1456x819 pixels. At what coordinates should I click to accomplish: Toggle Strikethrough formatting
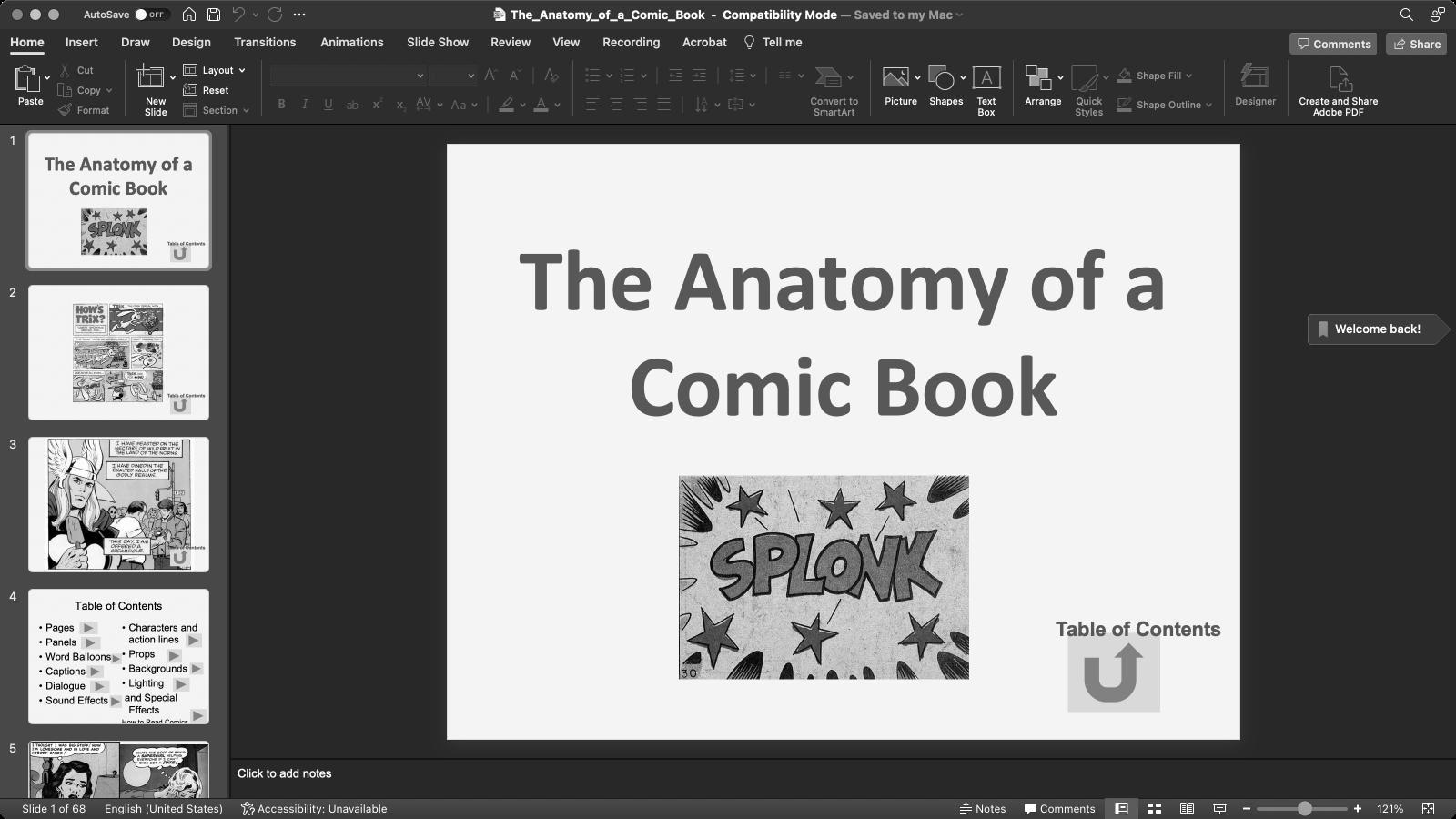point(352,105)
